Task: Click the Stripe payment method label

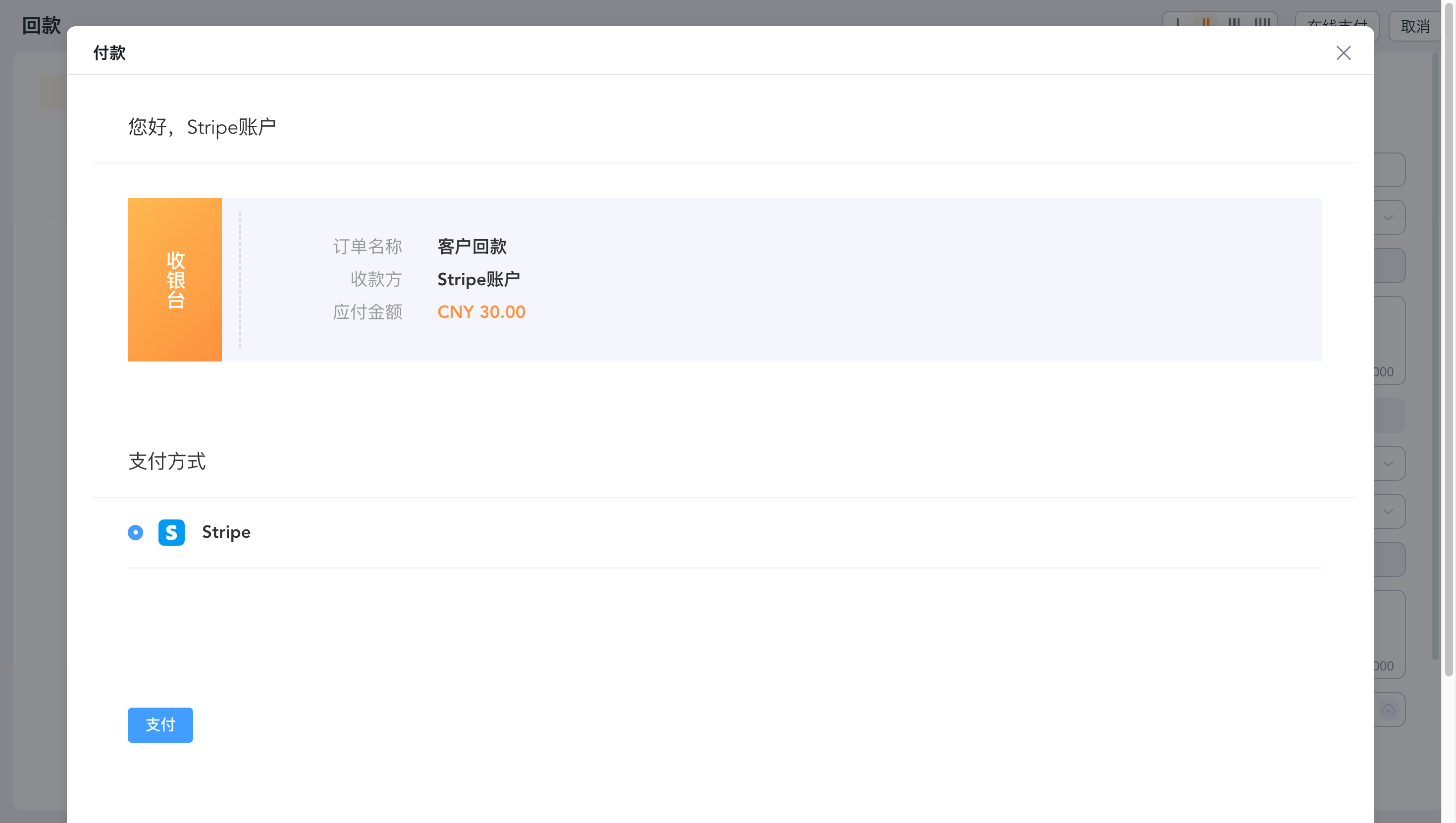Action: tap(226, 532)
